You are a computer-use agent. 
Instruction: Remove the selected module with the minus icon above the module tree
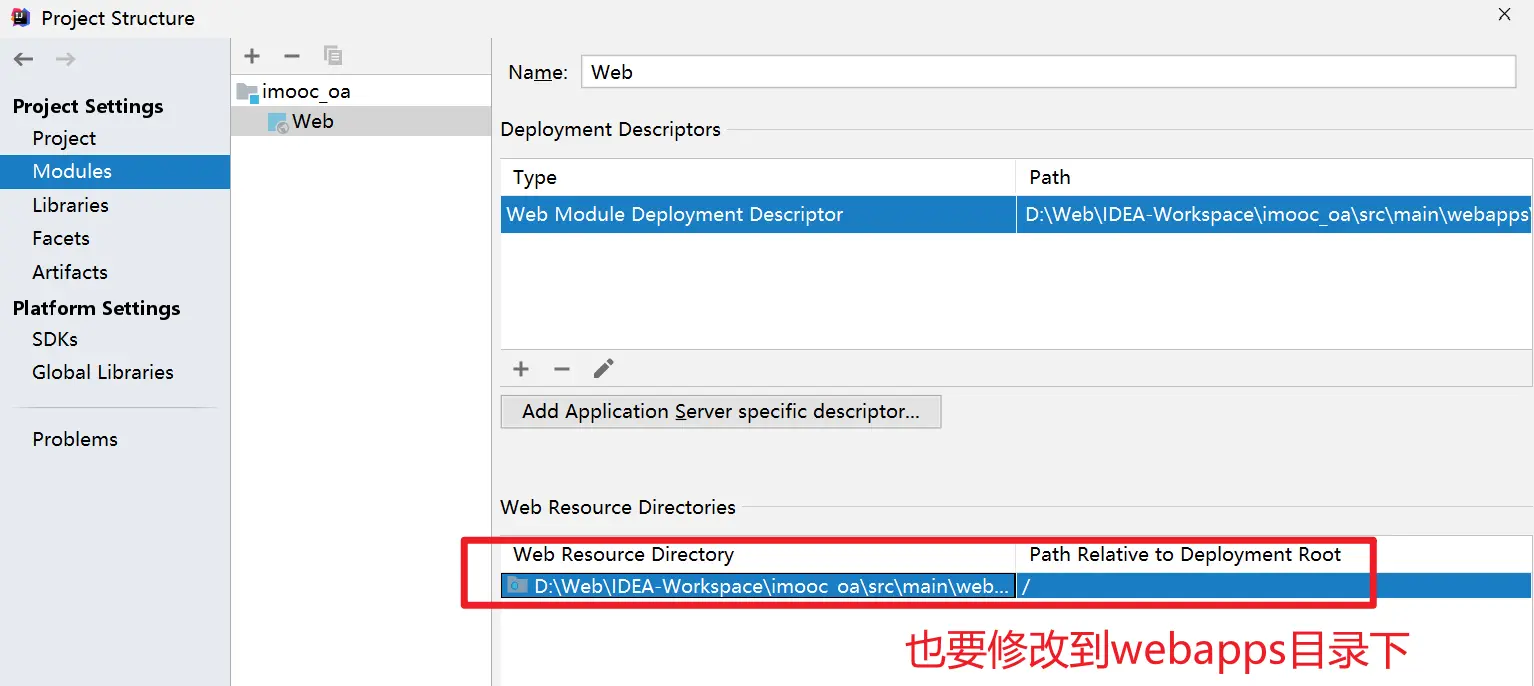click(292, 56)
